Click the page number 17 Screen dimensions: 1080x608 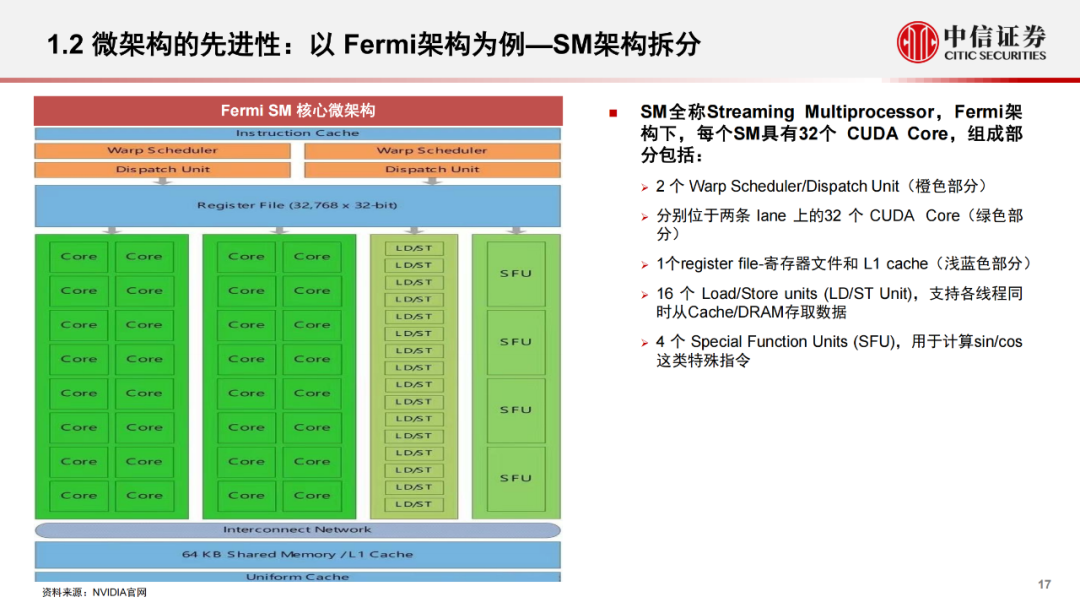[1044, 585]
